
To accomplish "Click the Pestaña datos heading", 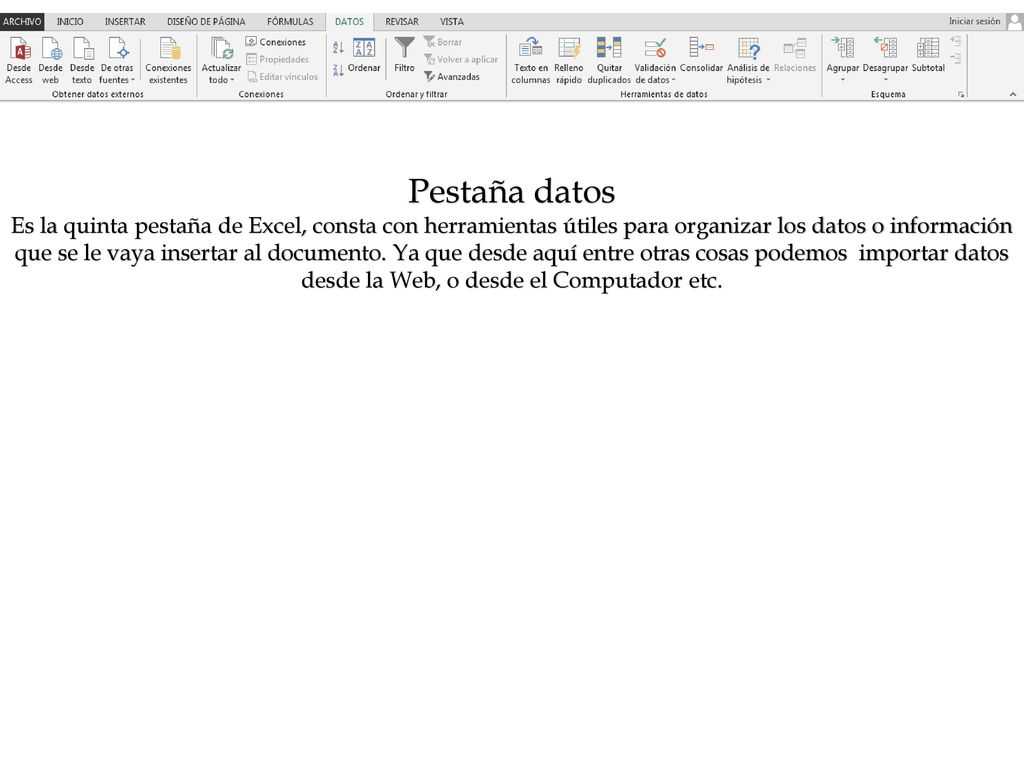I will click(511, 191).
